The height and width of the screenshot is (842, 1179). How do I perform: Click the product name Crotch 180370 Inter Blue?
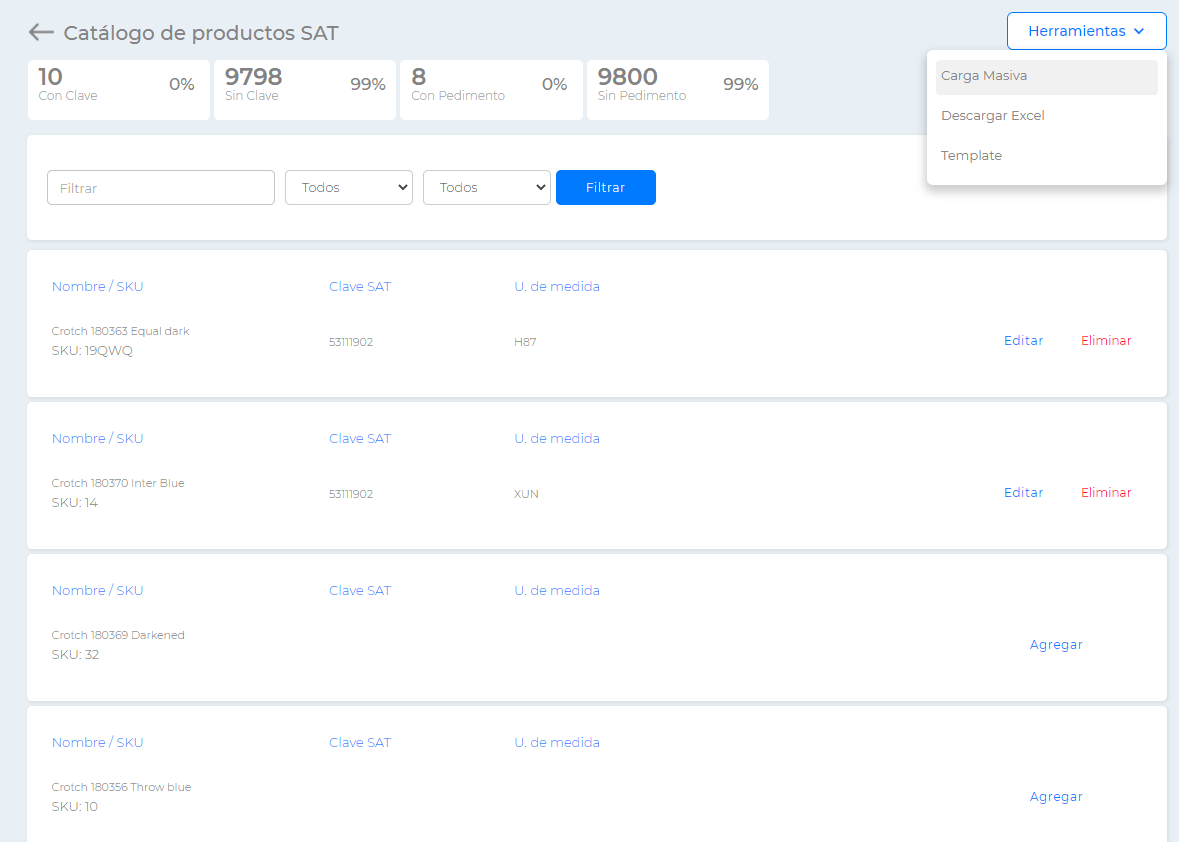pos(118,483)
